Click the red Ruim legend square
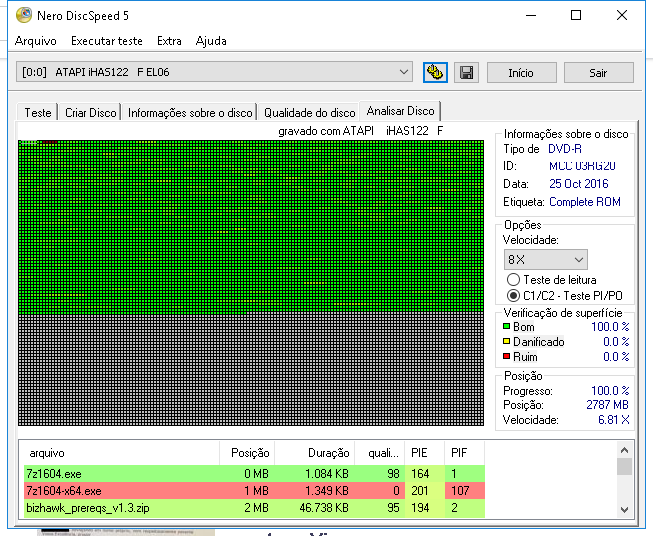This screenshot has height=536, width=653. pos(506,357)
